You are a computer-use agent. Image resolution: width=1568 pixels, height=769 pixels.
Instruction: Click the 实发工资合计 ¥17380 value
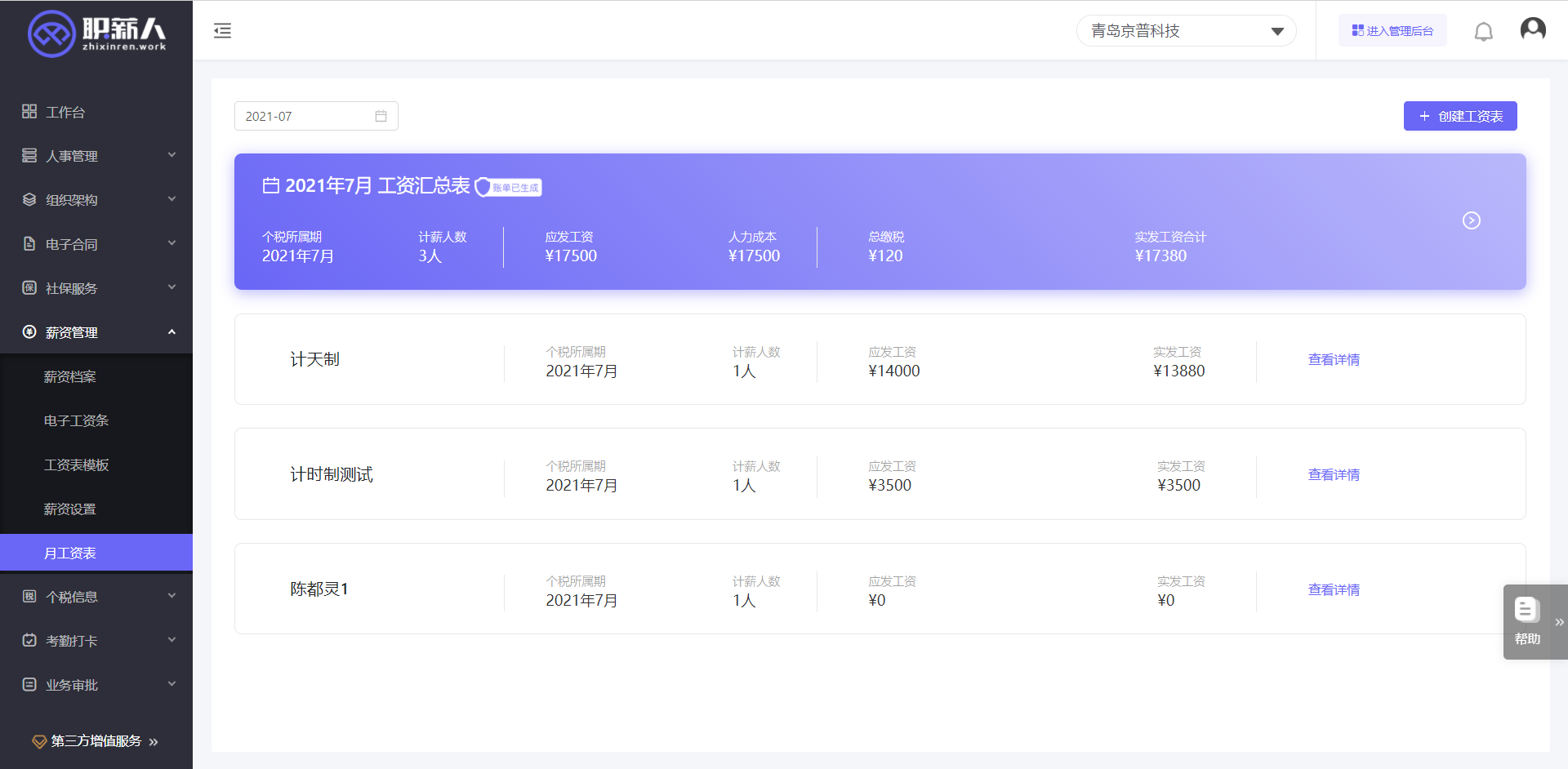[x=1160, y=256]
